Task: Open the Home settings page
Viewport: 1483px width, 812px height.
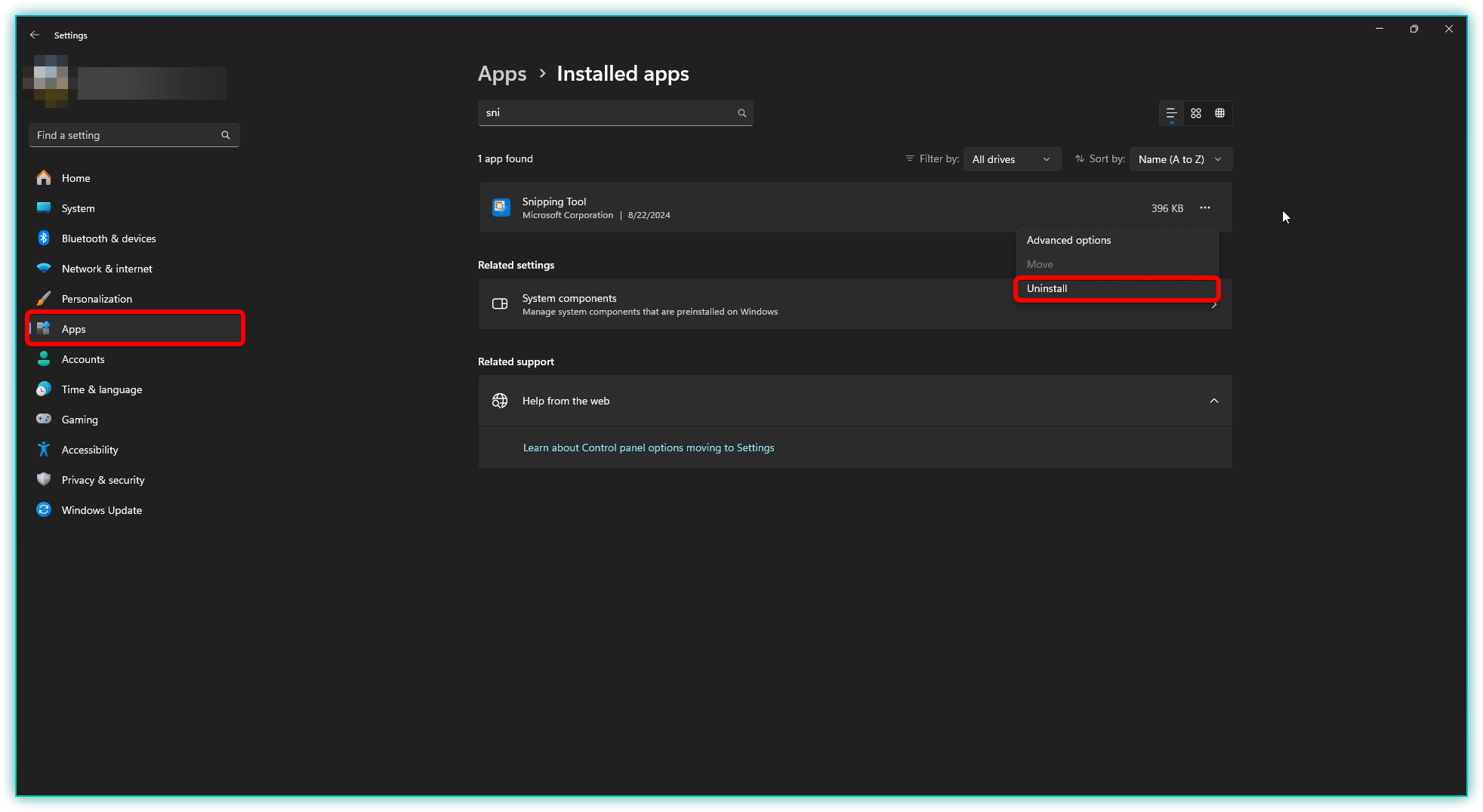Action: click(76, 178)
